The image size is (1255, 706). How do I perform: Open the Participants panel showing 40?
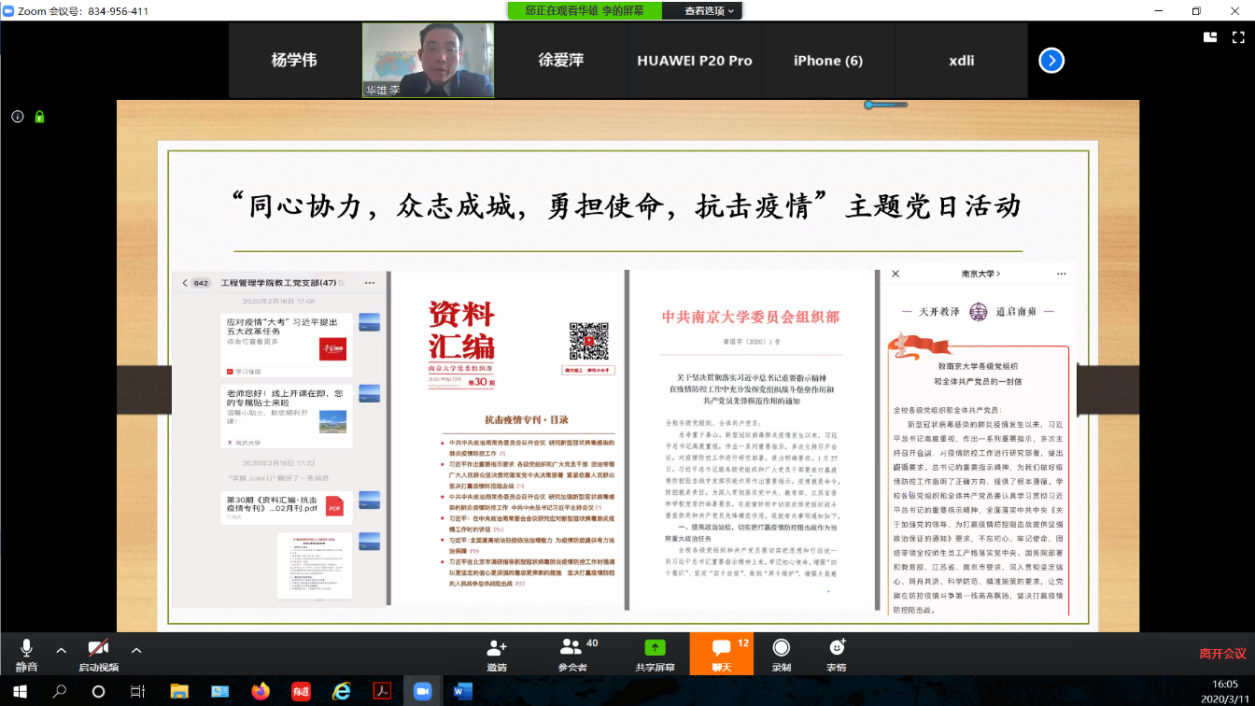click(573, 653)
